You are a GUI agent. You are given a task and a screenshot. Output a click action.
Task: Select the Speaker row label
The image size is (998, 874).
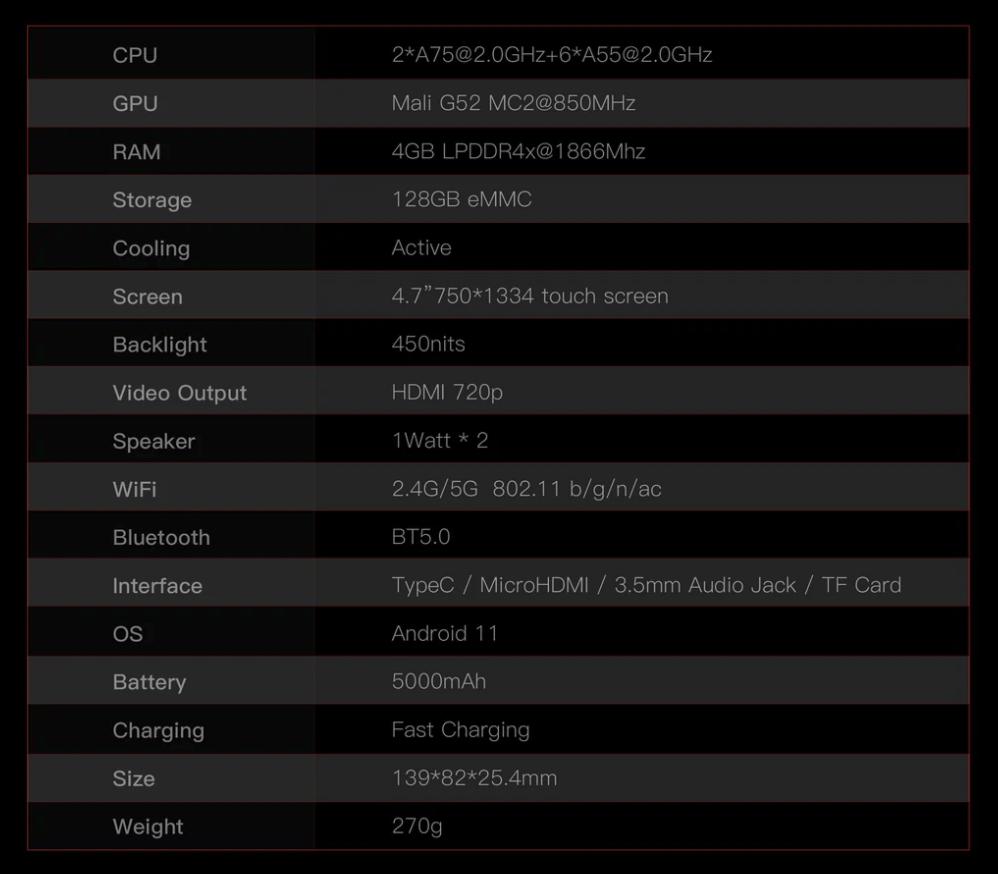click(x=154, y=441)
